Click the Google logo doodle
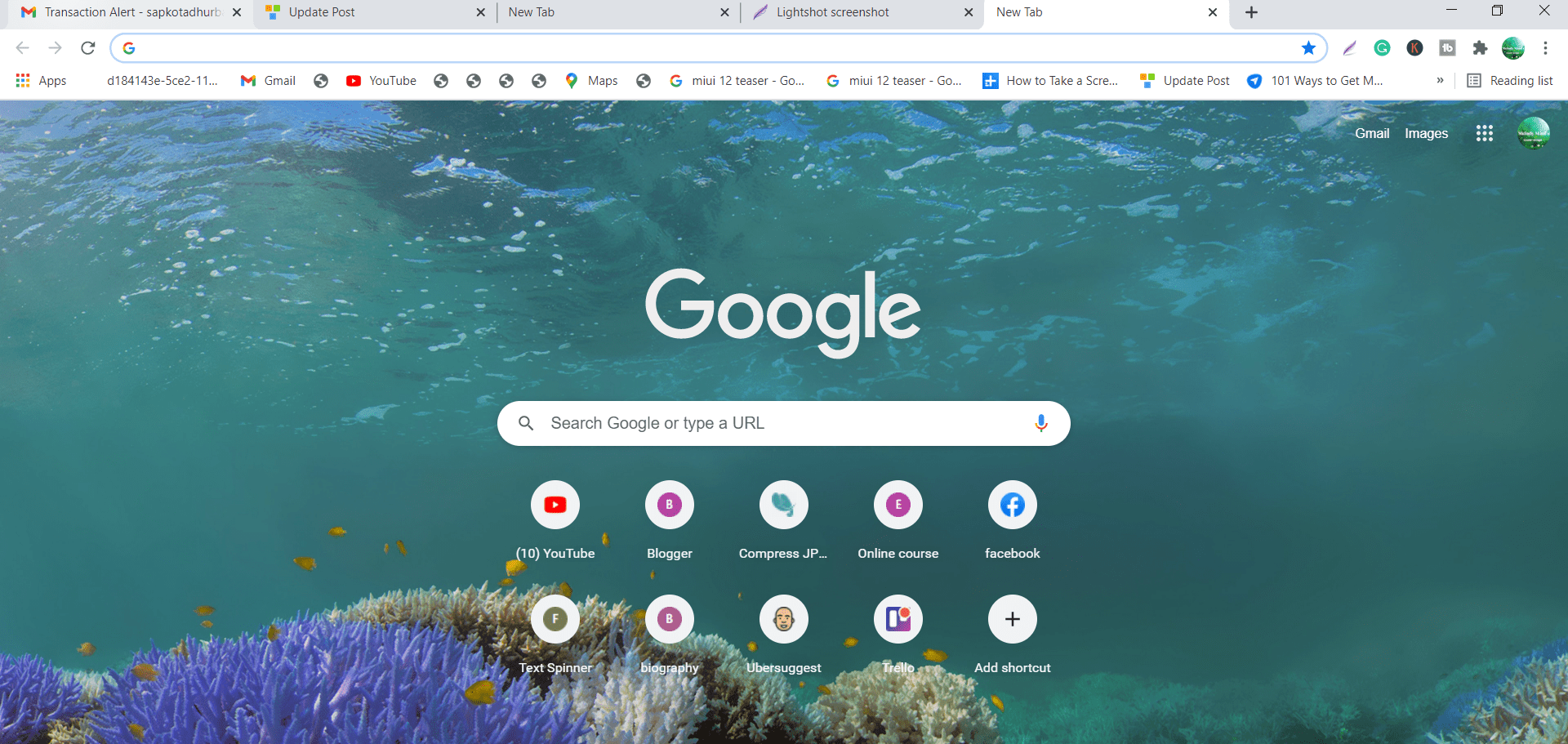The width and height of the screenshot is (1568, 744). tap(782, 312)
